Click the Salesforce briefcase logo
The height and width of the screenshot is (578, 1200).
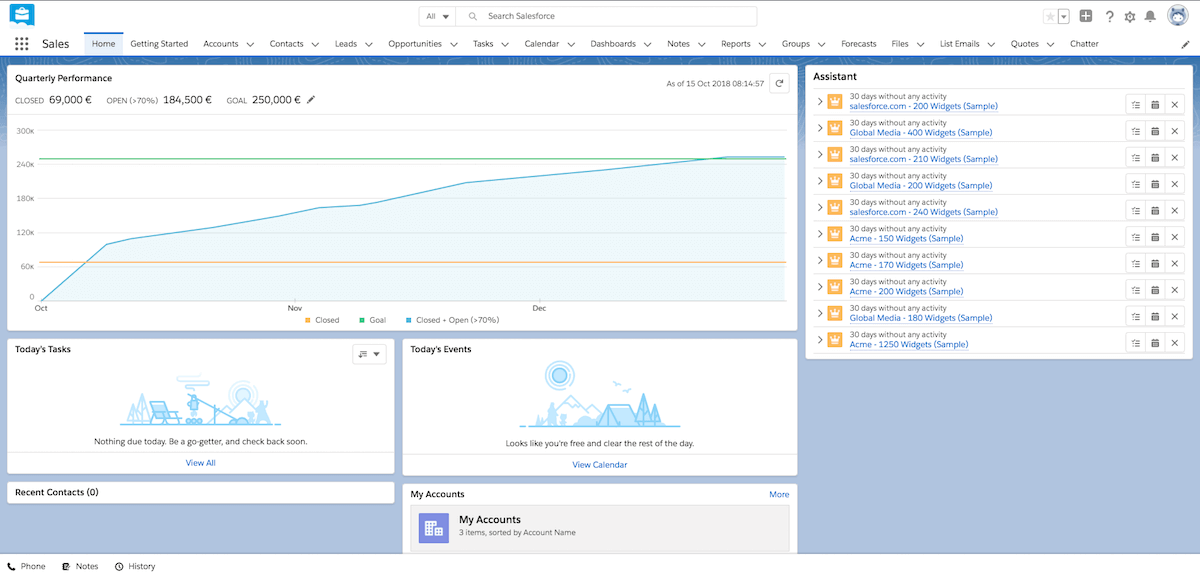(22, 15)
